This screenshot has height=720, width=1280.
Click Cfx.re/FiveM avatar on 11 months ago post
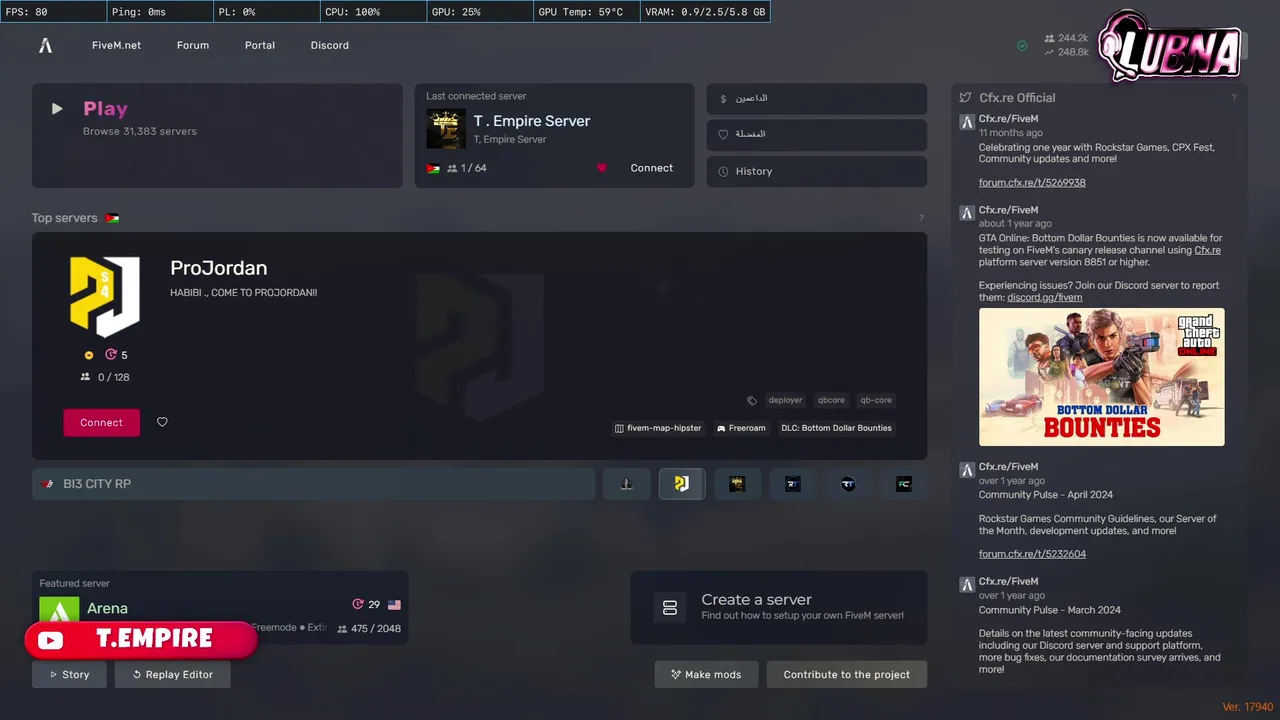click(967, 122)
